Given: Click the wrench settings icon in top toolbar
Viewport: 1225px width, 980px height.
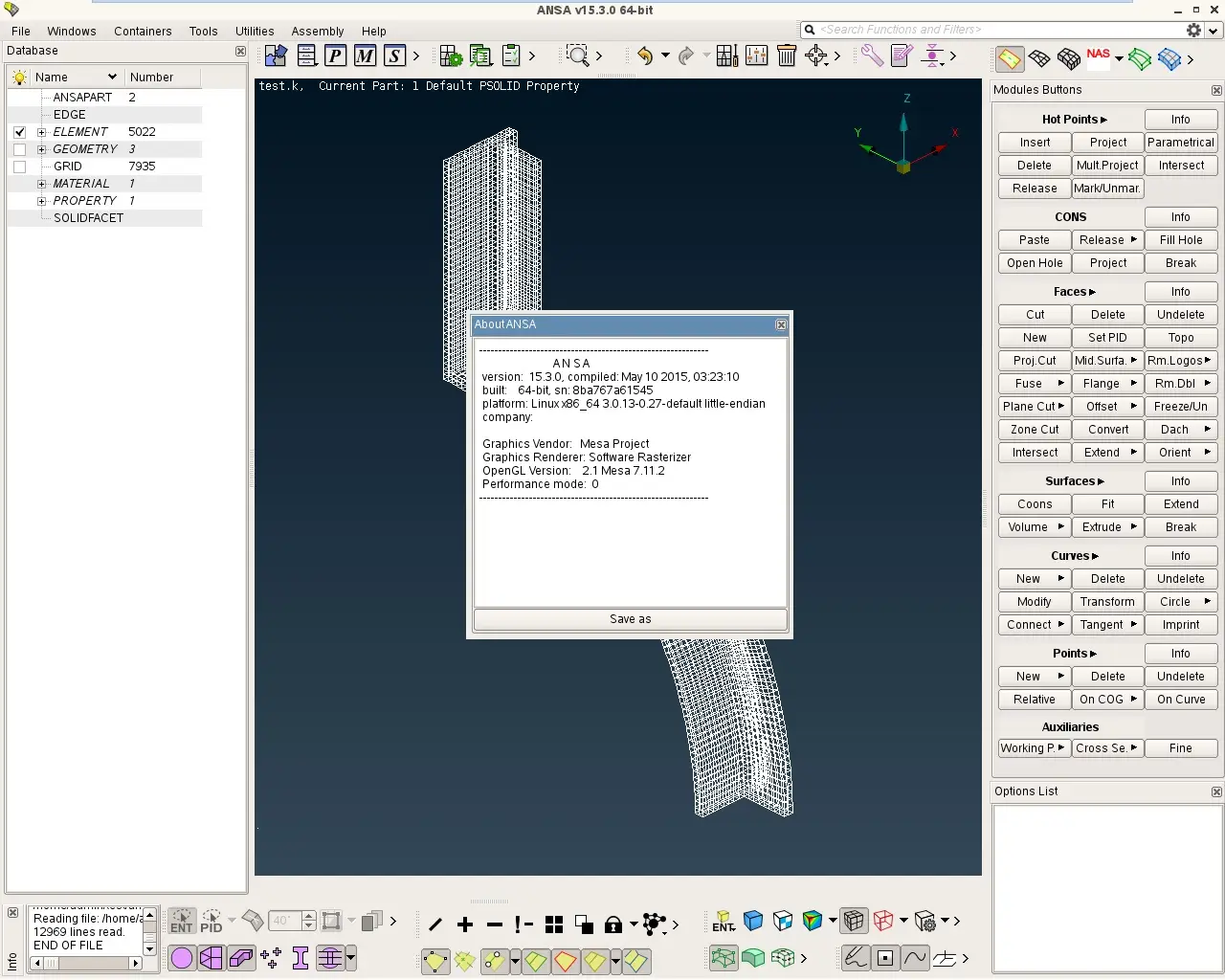Looking at the screenshot, I should pos(871,56).
